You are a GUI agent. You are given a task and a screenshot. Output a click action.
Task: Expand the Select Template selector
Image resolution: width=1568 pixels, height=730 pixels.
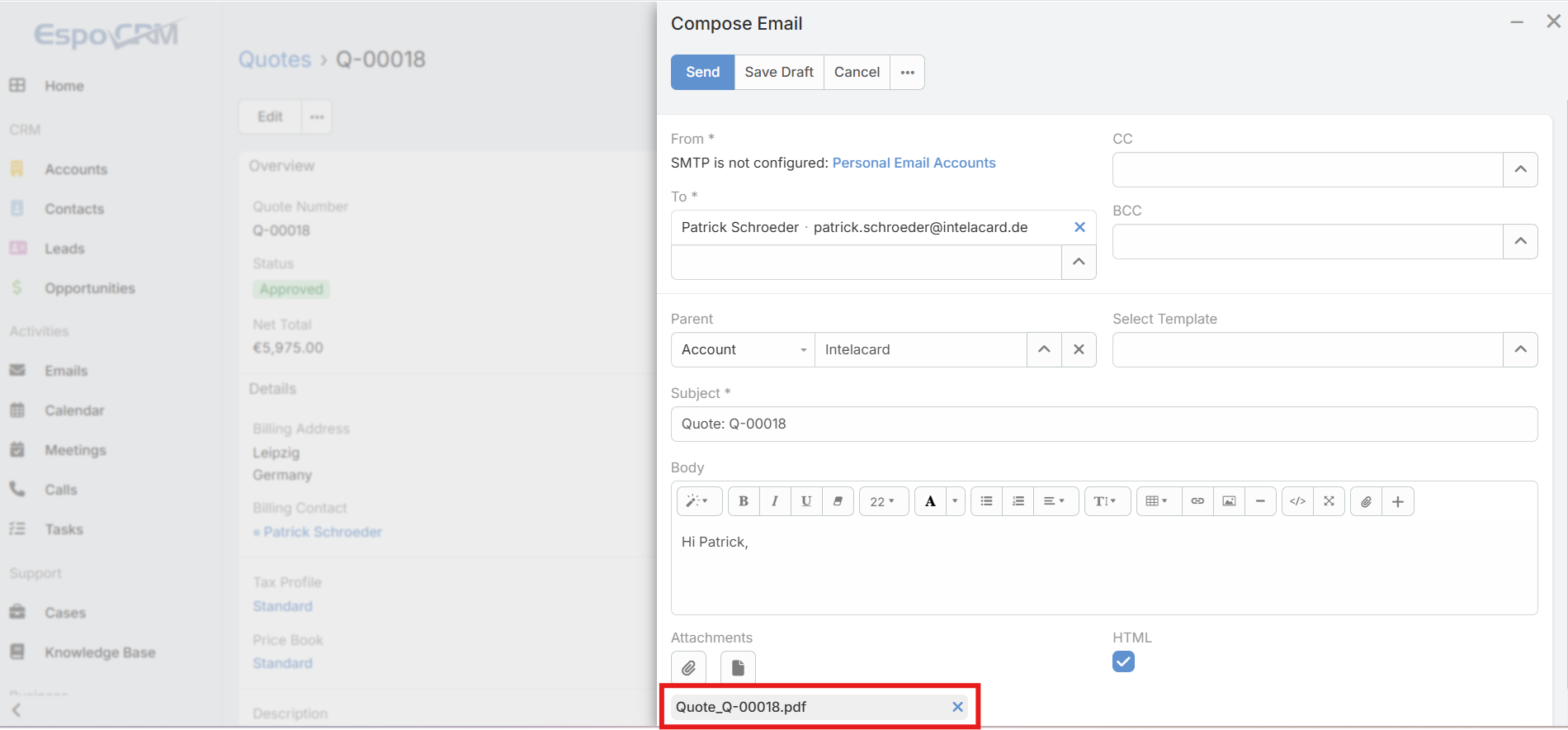click(1520, 349)
